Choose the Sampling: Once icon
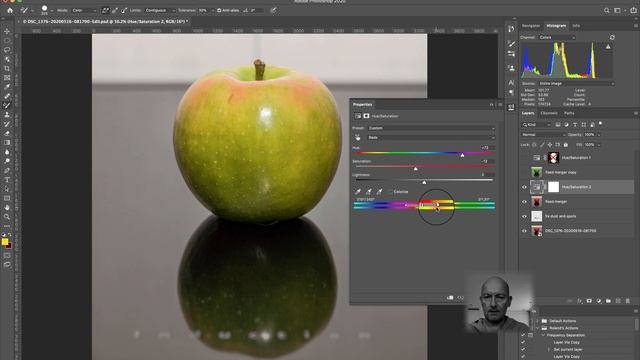The image size is (640, 360). click(x=115, y=10)
